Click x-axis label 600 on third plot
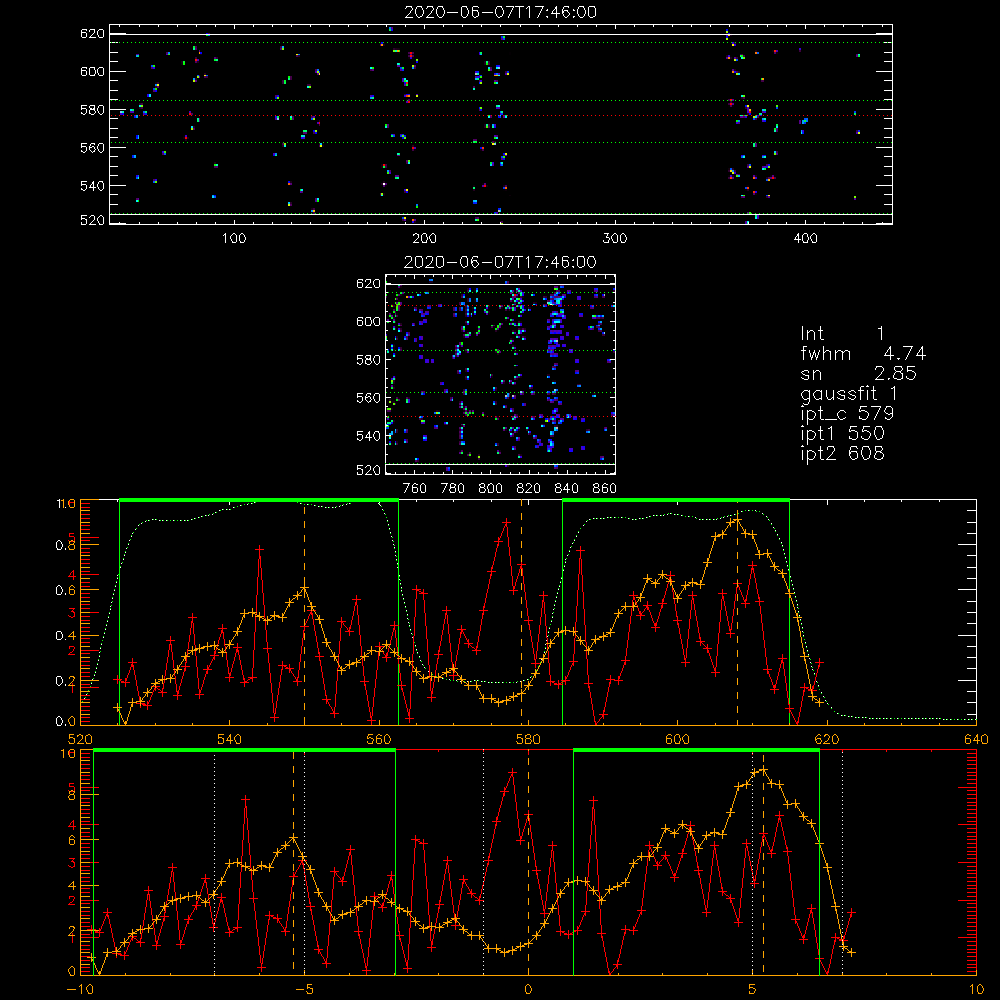Image resolution: width=1000 pixels, height=1000 pixels. 677,739
